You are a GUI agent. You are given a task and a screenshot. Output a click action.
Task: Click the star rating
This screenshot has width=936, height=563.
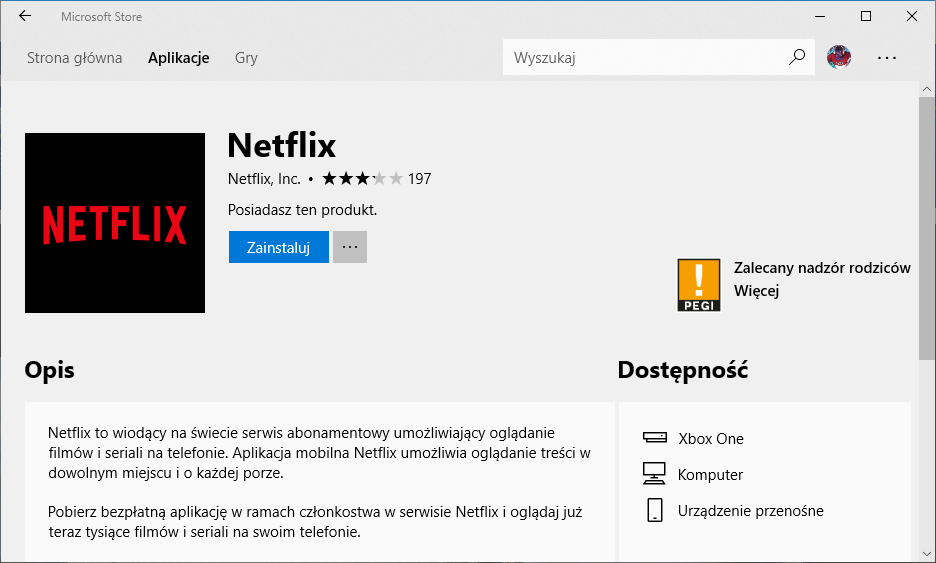[x=362, y=179]
